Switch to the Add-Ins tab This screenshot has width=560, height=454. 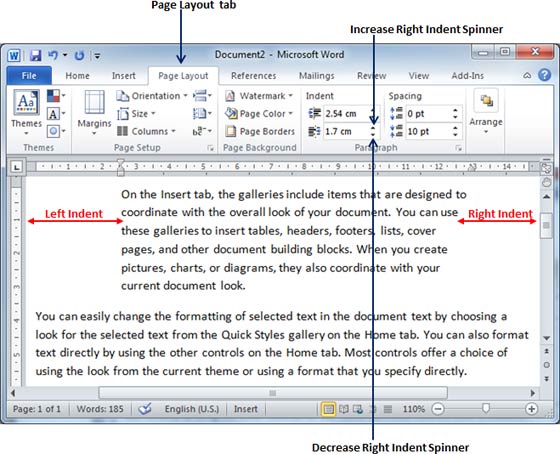pos(468,76)
